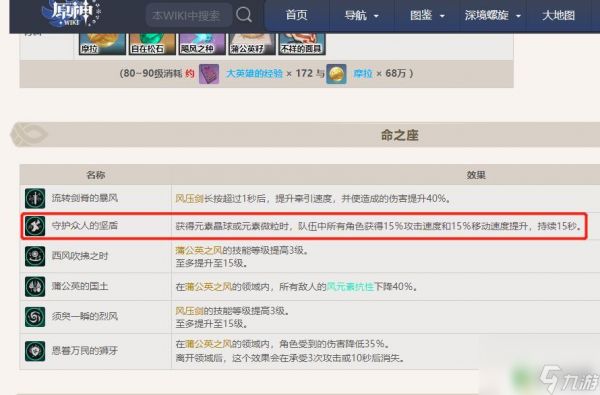Click the 恩眷万民的狮牙 constellation icon
This screenshot has width=600, height=395.
click(x=35, y=351)
